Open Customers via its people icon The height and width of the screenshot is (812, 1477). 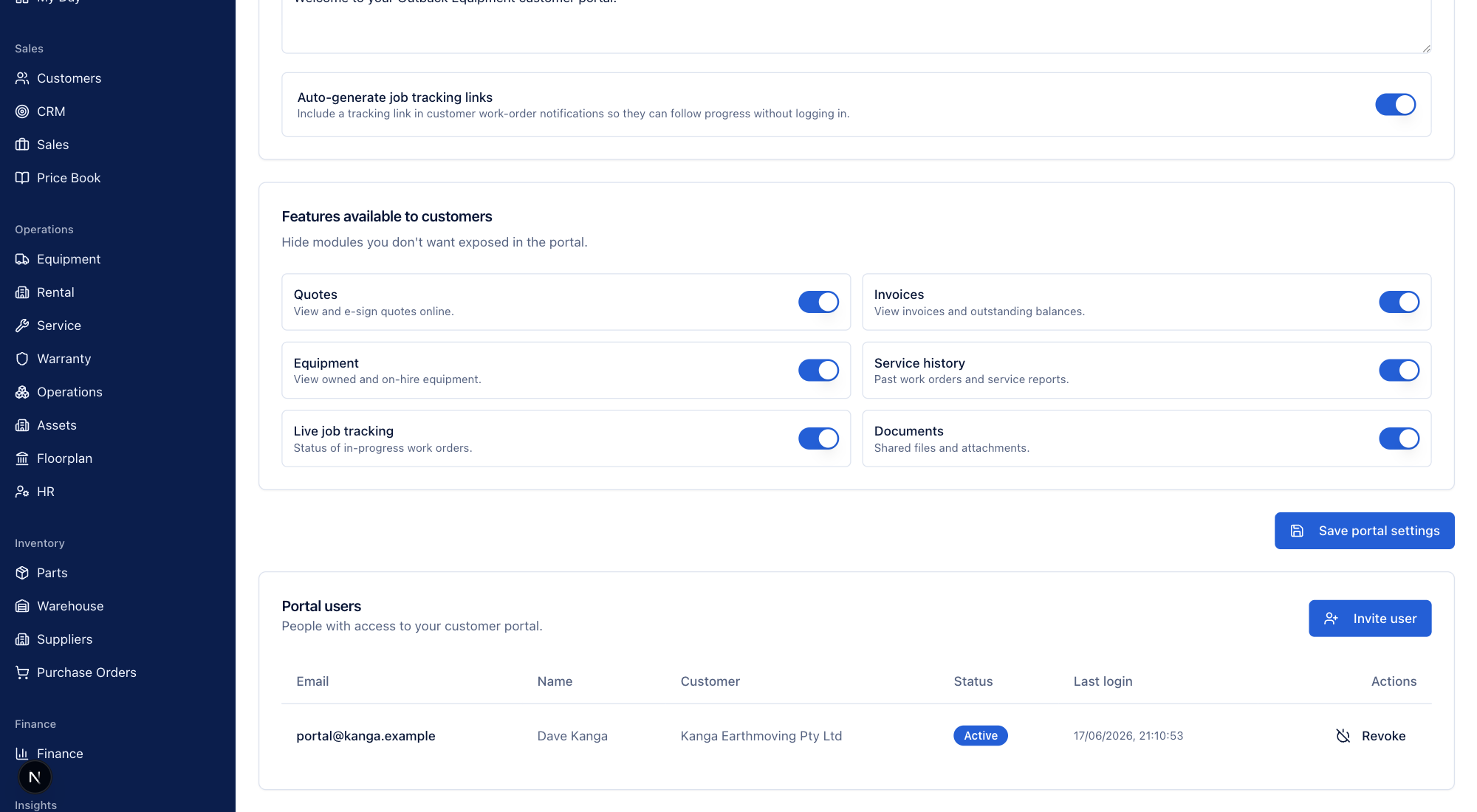[x=22, y=78]
